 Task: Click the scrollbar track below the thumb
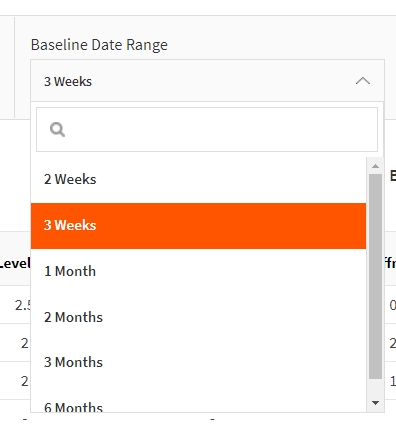pos(375,387)
